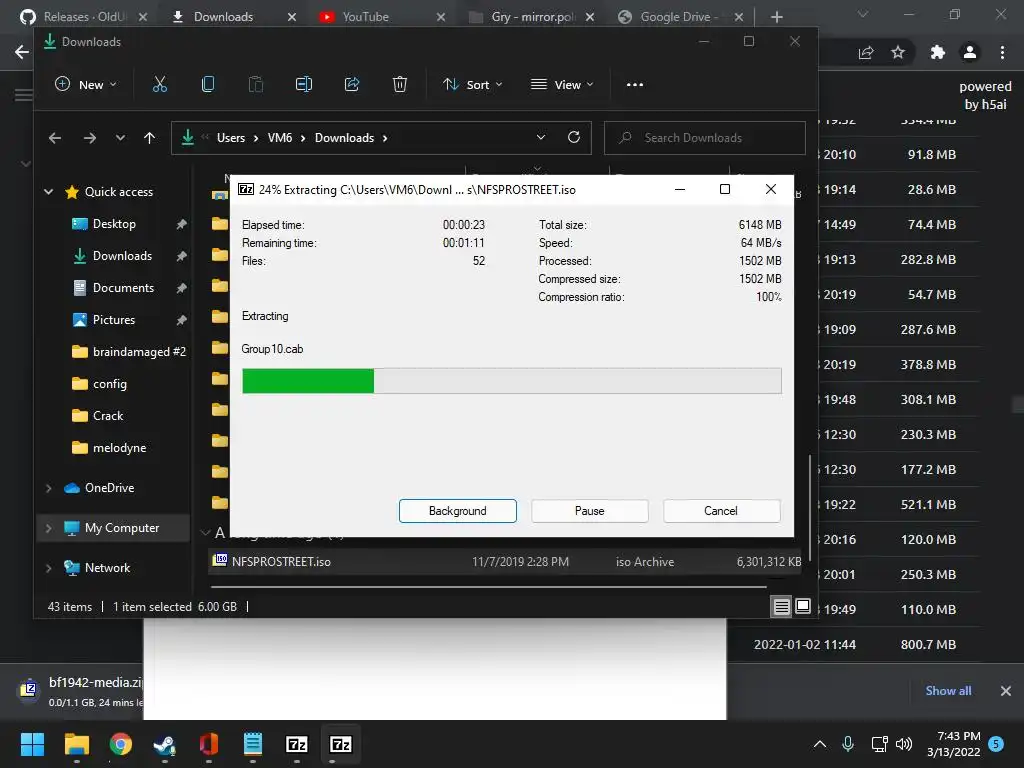The height and width of the screenshot is (768, 1024).
Task: Open Chrome profile avatar icon
Action: (x=970, y=52)
